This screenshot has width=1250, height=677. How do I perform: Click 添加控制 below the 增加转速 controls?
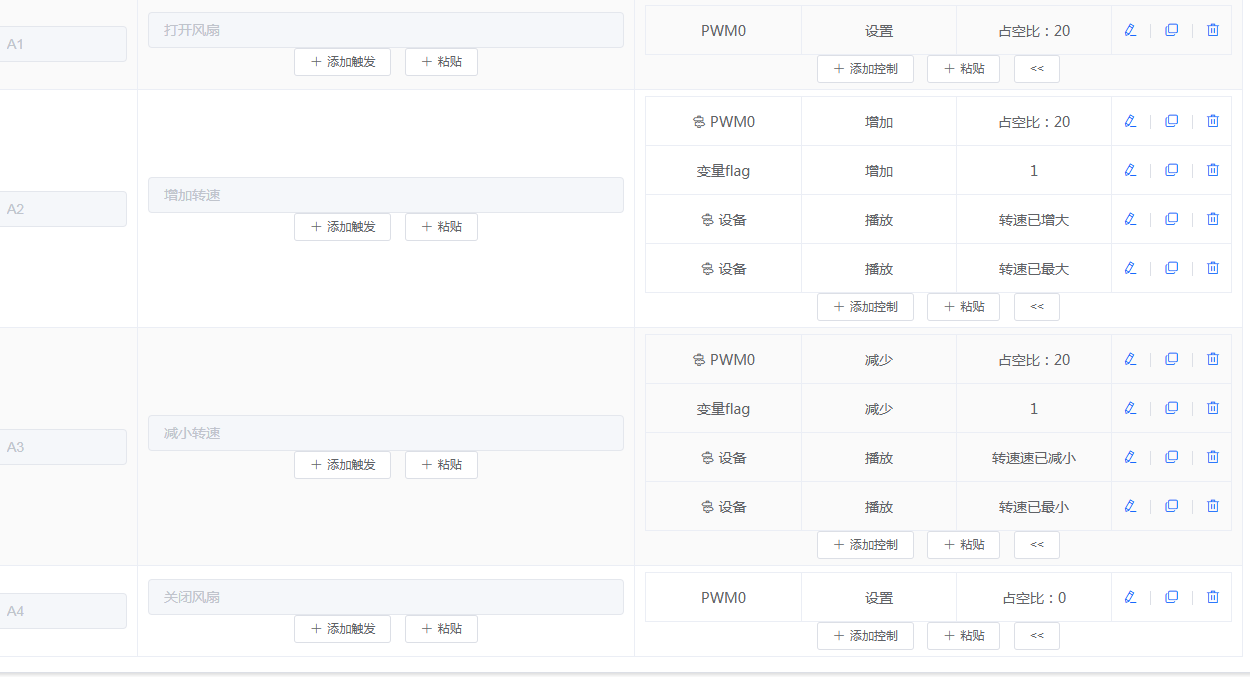(x=865, y=306)
